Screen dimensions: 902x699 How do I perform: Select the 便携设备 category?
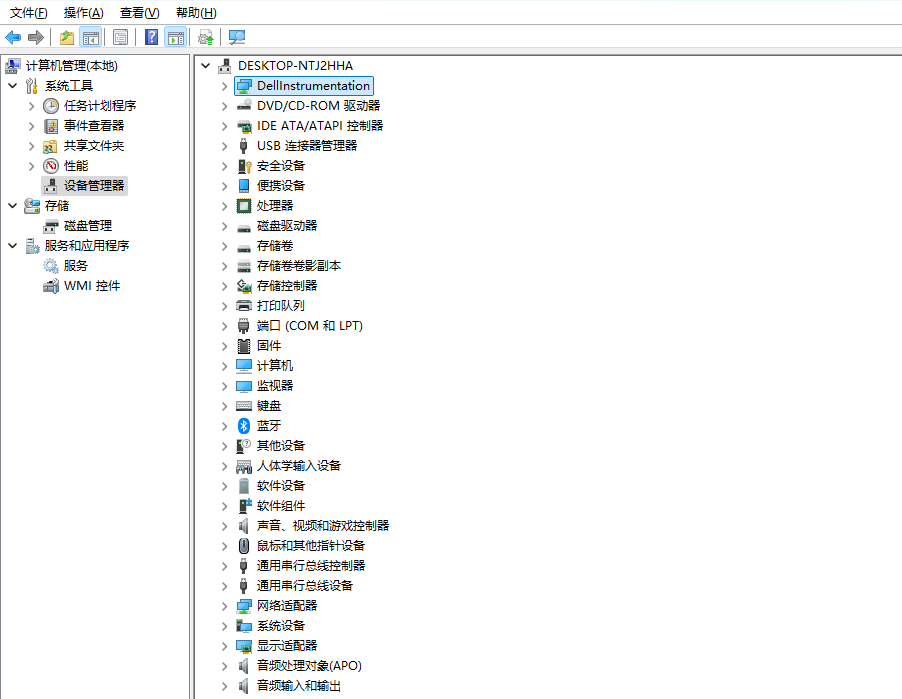click(281, 186)
